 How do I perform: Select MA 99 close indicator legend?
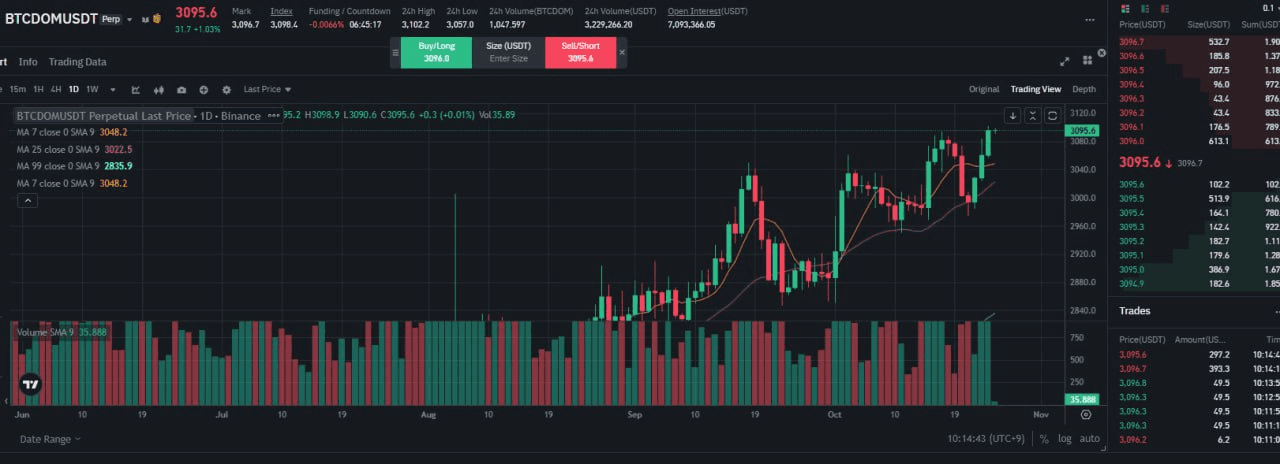tap(75, 166)
